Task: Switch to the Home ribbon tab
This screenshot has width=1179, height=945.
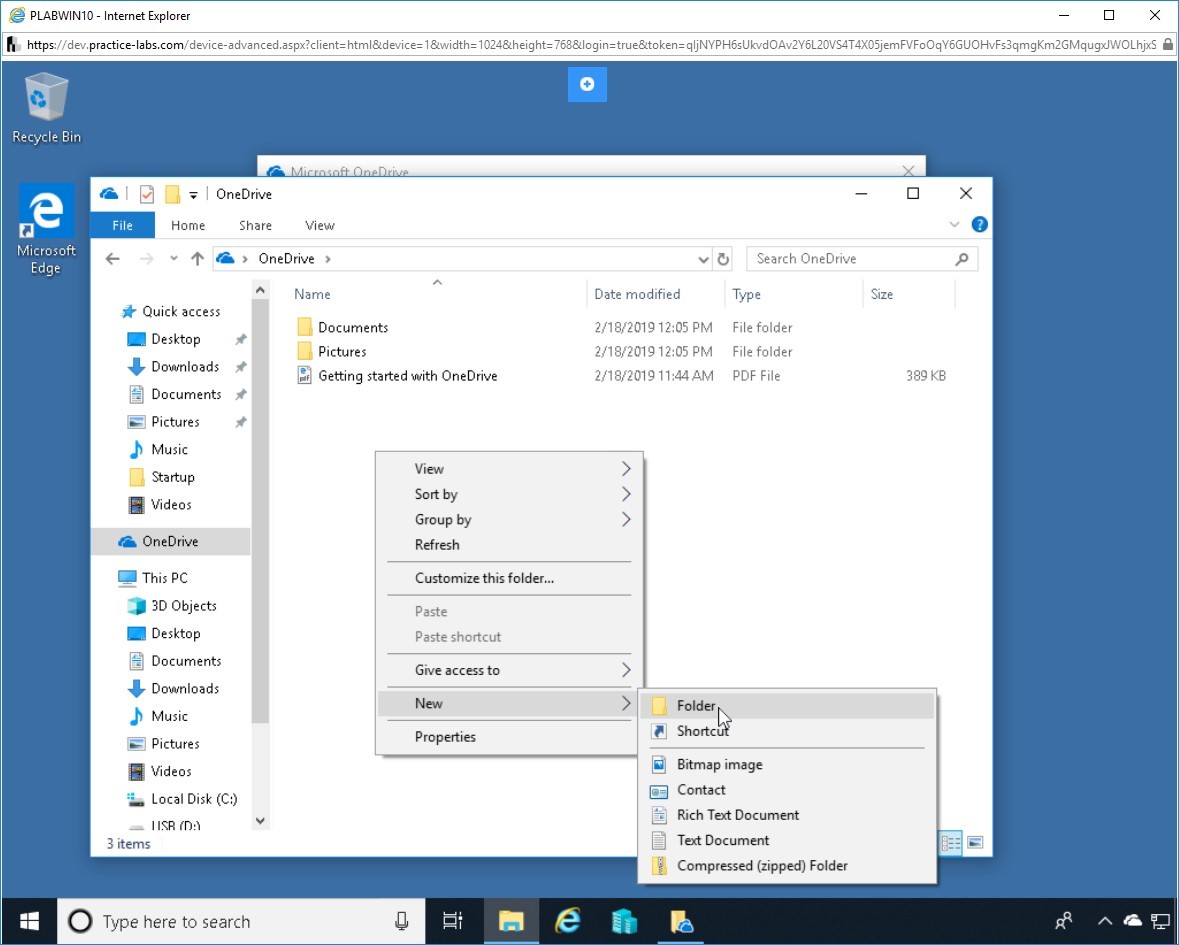Action: coord(188,226)
